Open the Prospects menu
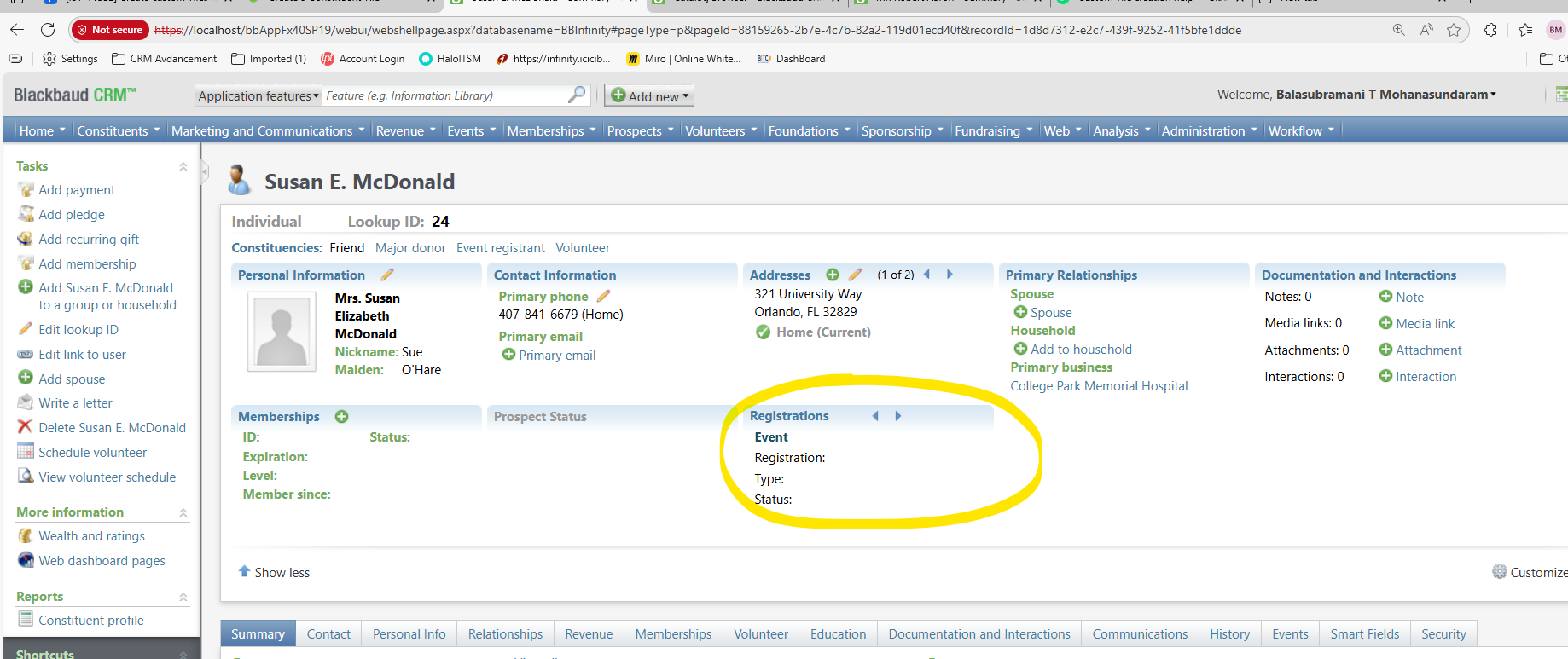The image size is (1568, 659). tap(641, 130)
